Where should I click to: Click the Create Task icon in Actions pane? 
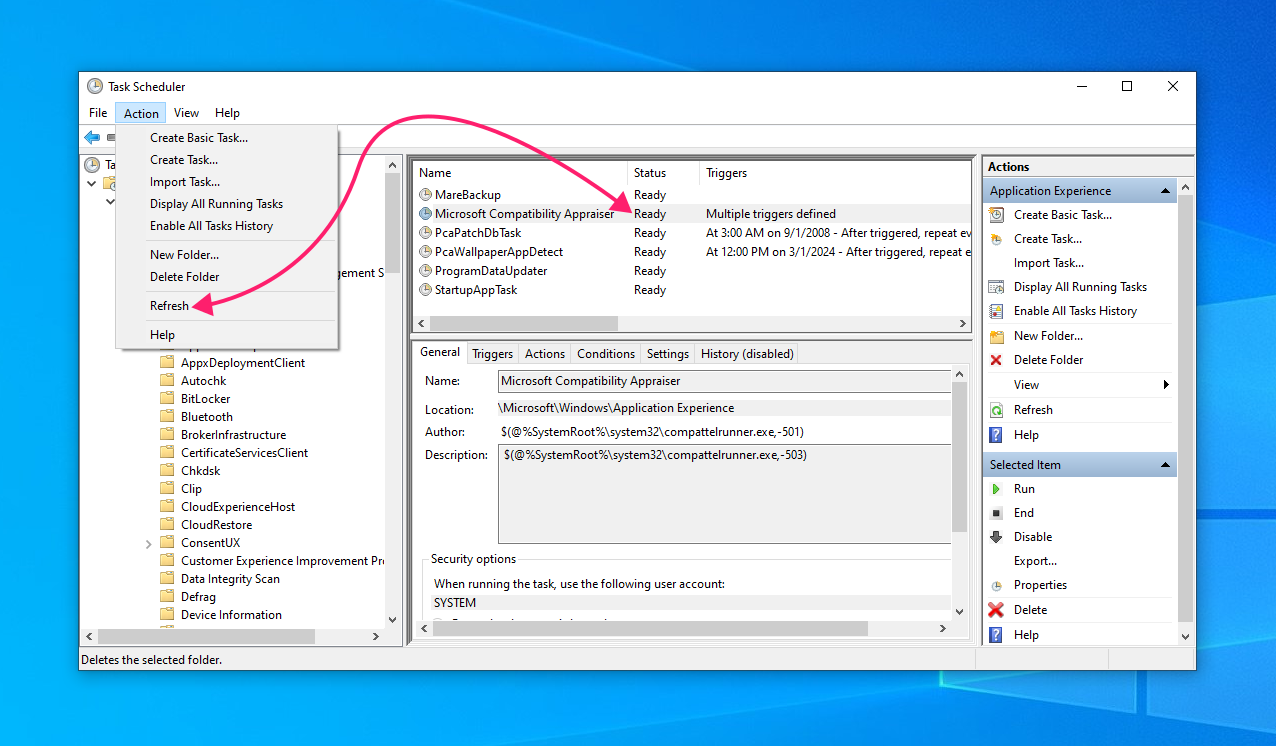coord(996,239)
